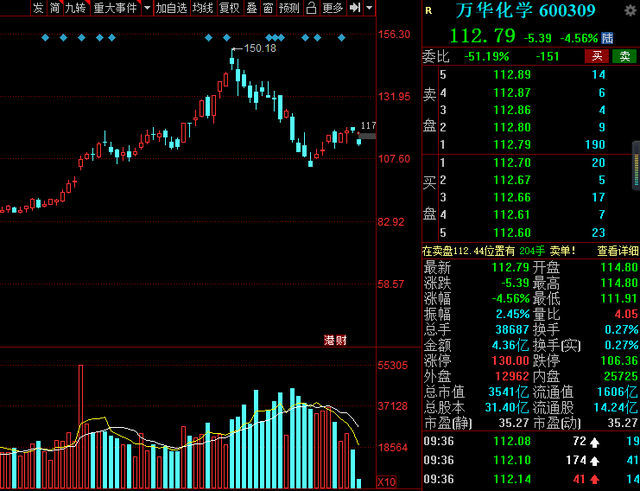Click the arrow-to-bar collapse icon in the toolbar

coord(355,7)
